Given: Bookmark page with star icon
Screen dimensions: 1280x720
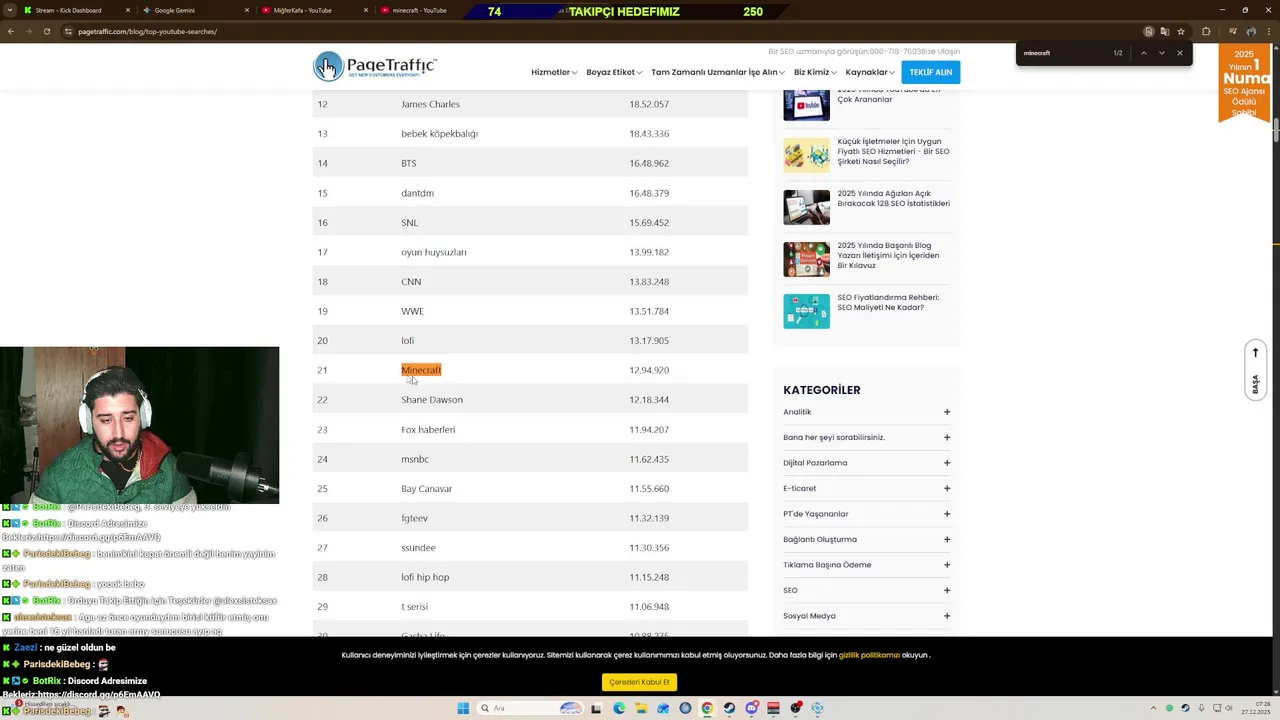Looking at the screenshot, I should tap(1181, 31).
